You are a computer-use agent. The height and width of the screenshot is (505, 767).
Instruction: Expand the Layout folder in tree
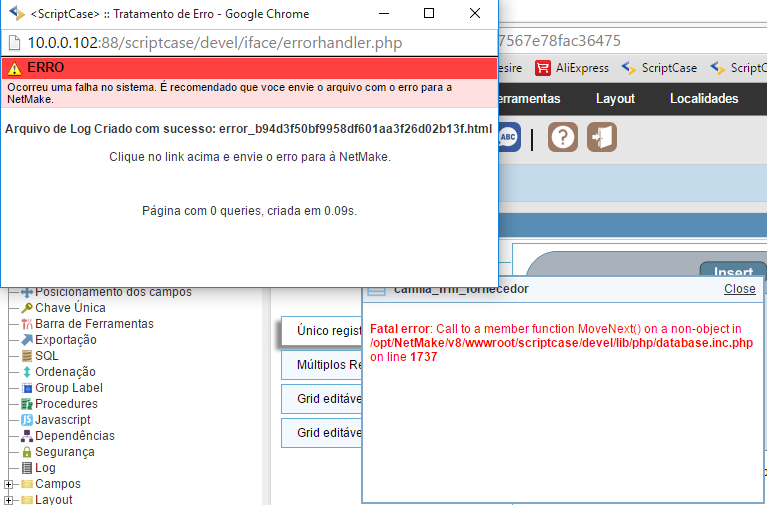click(x=9, y=500)
